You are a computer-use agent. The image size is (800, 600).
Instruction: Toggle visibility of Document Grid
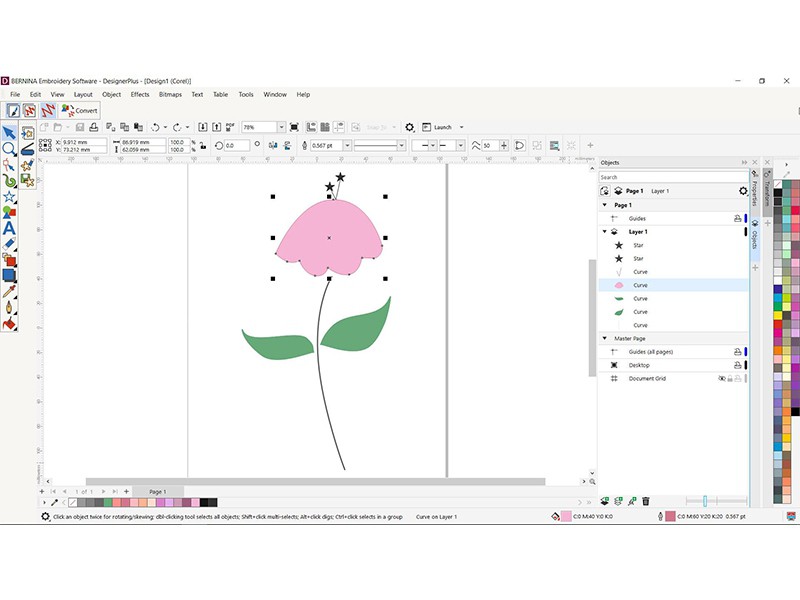coord(720,379)
